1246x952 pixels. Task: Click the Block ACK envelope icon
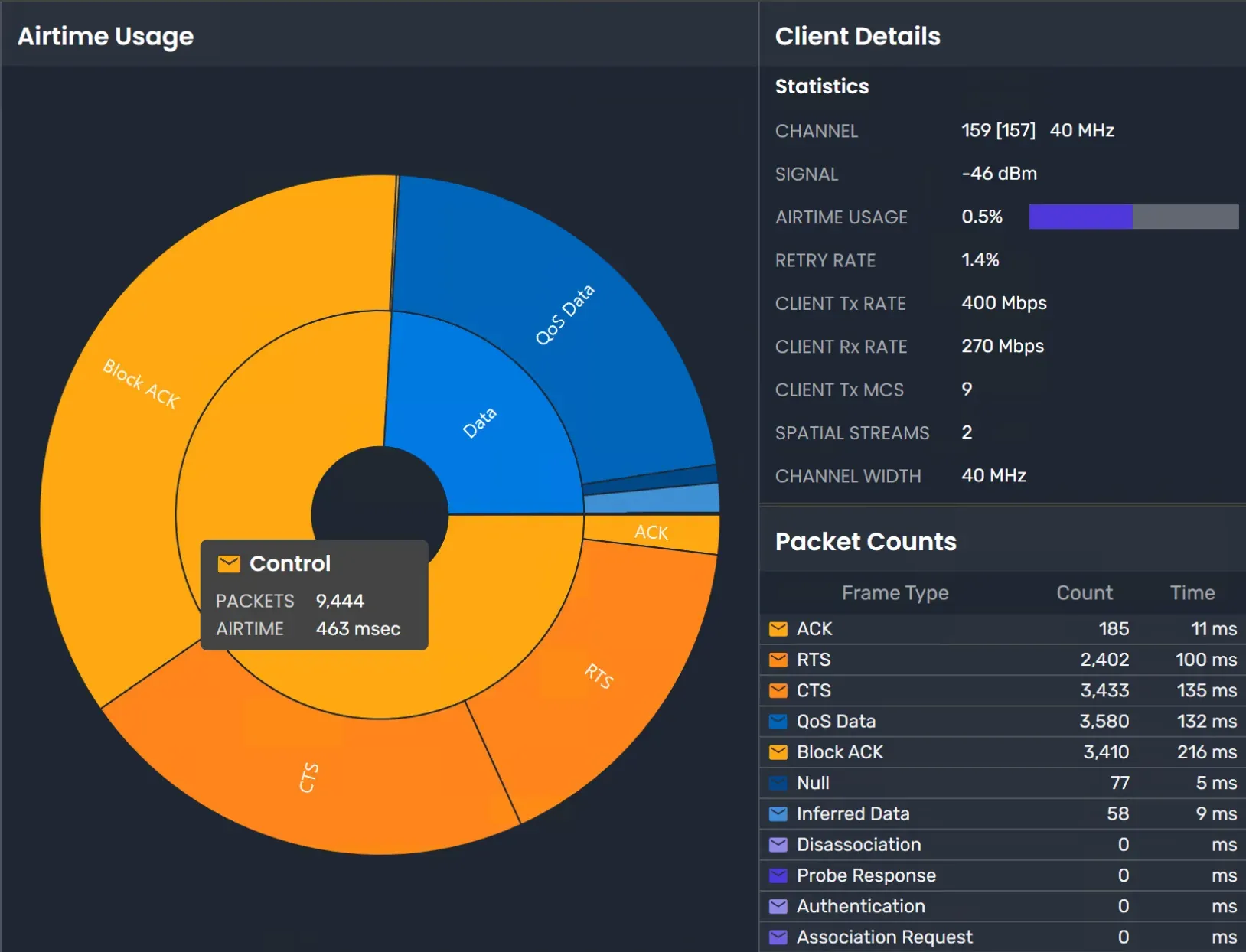[778, 751]
